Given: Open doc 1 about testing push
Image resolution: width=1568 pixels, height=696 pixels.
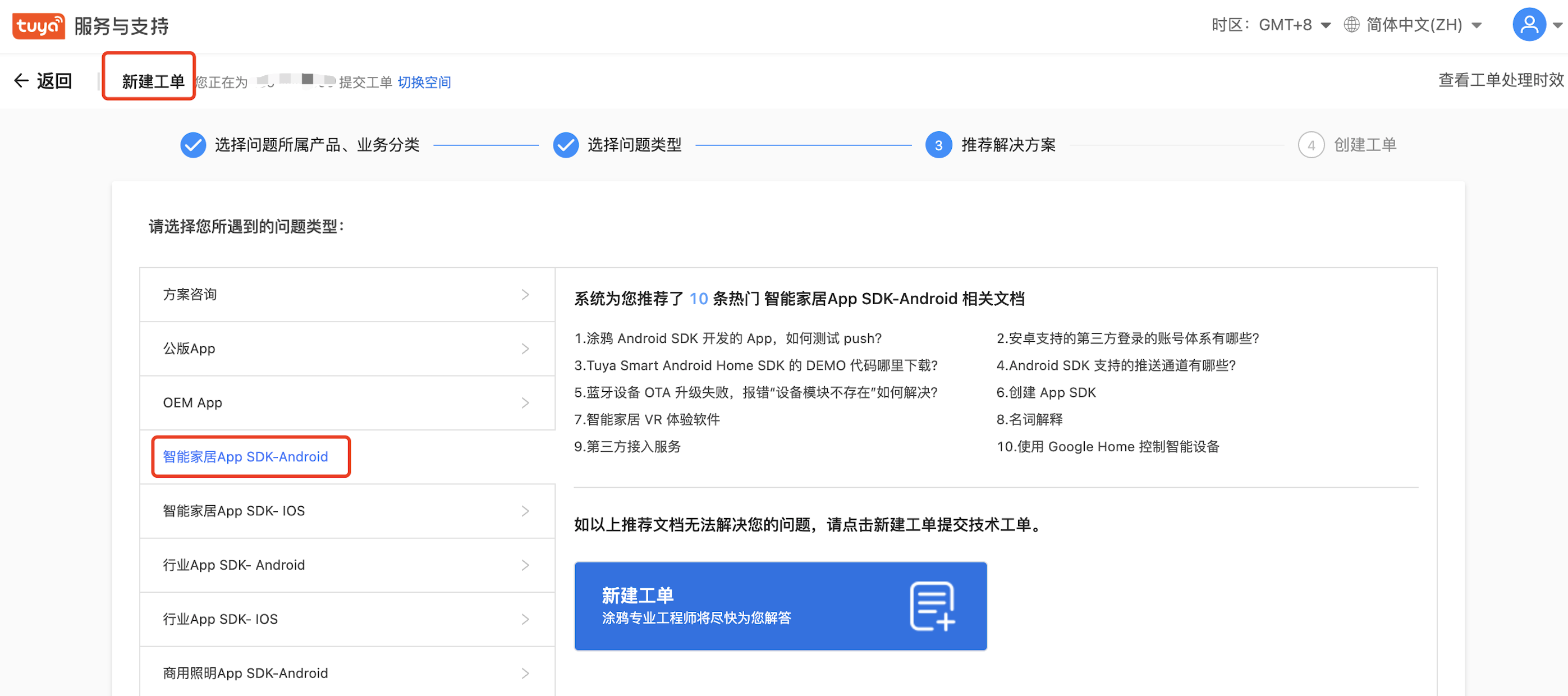Looking at the screenshot, I should pyautogui.click(x=727, y=338).
